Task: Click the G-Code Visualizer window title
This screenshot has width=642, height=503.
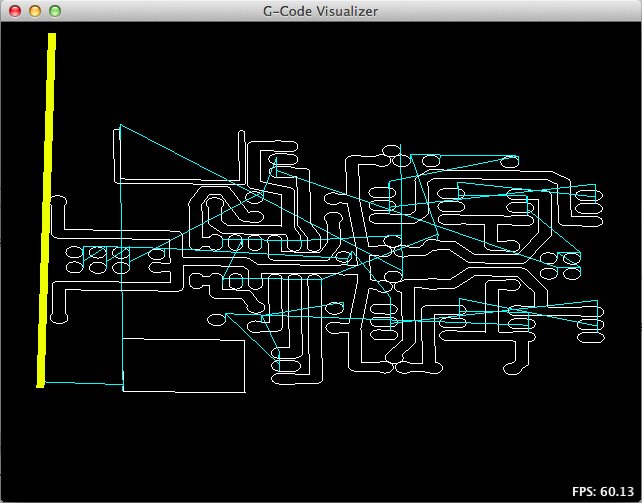Action: (320, 11)
